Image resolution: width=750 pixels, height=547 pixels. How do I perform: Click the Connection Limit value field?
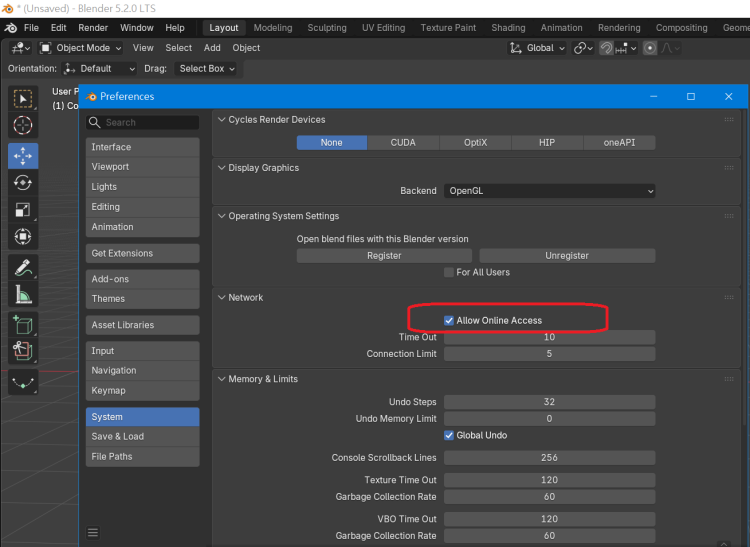pos(550,354)
